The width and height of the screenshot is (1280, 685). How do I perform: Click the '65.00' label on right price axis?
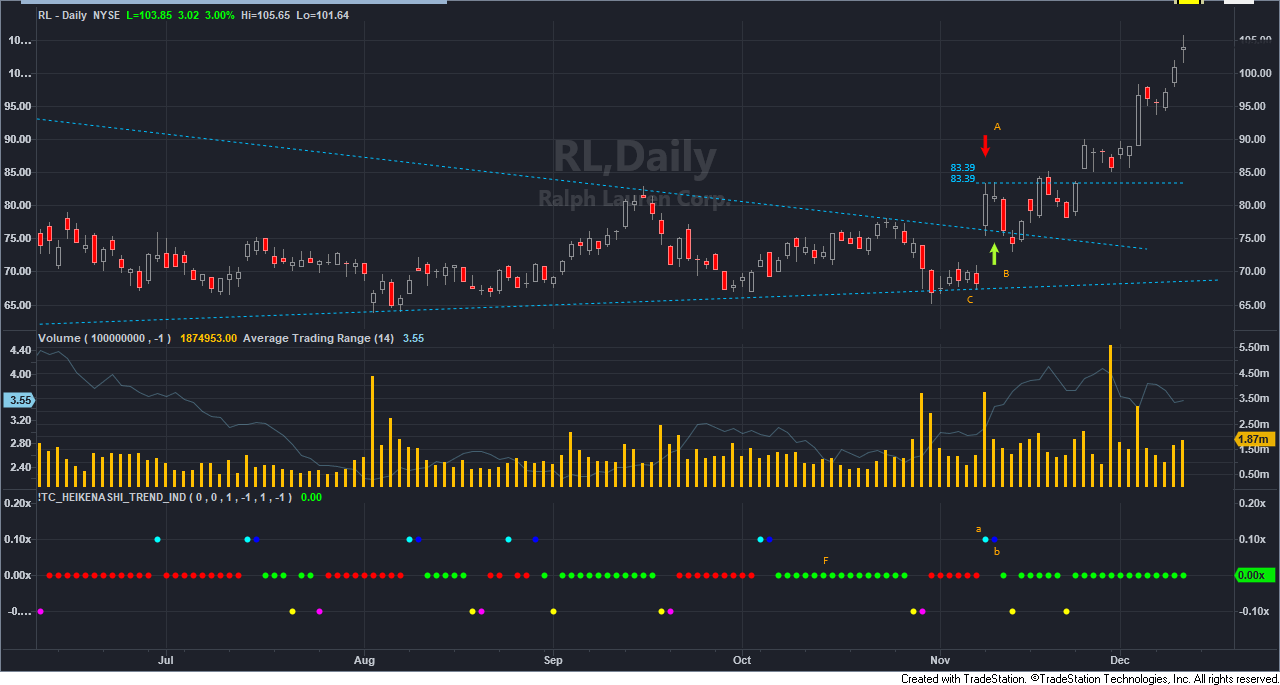pyautogui.click(x=1254, y=305)
